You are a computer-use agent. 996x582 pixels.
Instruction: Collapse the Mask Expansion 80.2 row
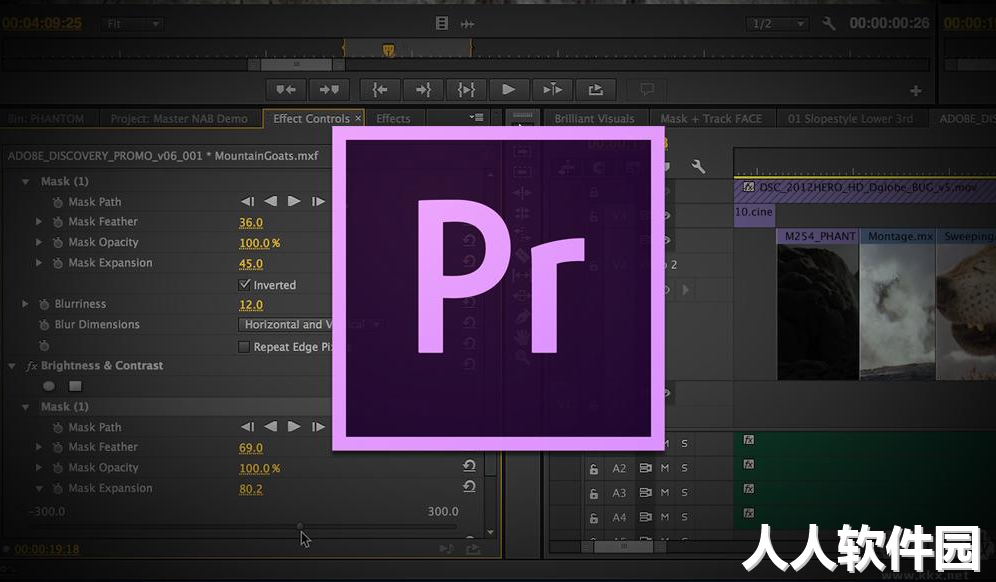pyautogui.click(x=39, y=489)
